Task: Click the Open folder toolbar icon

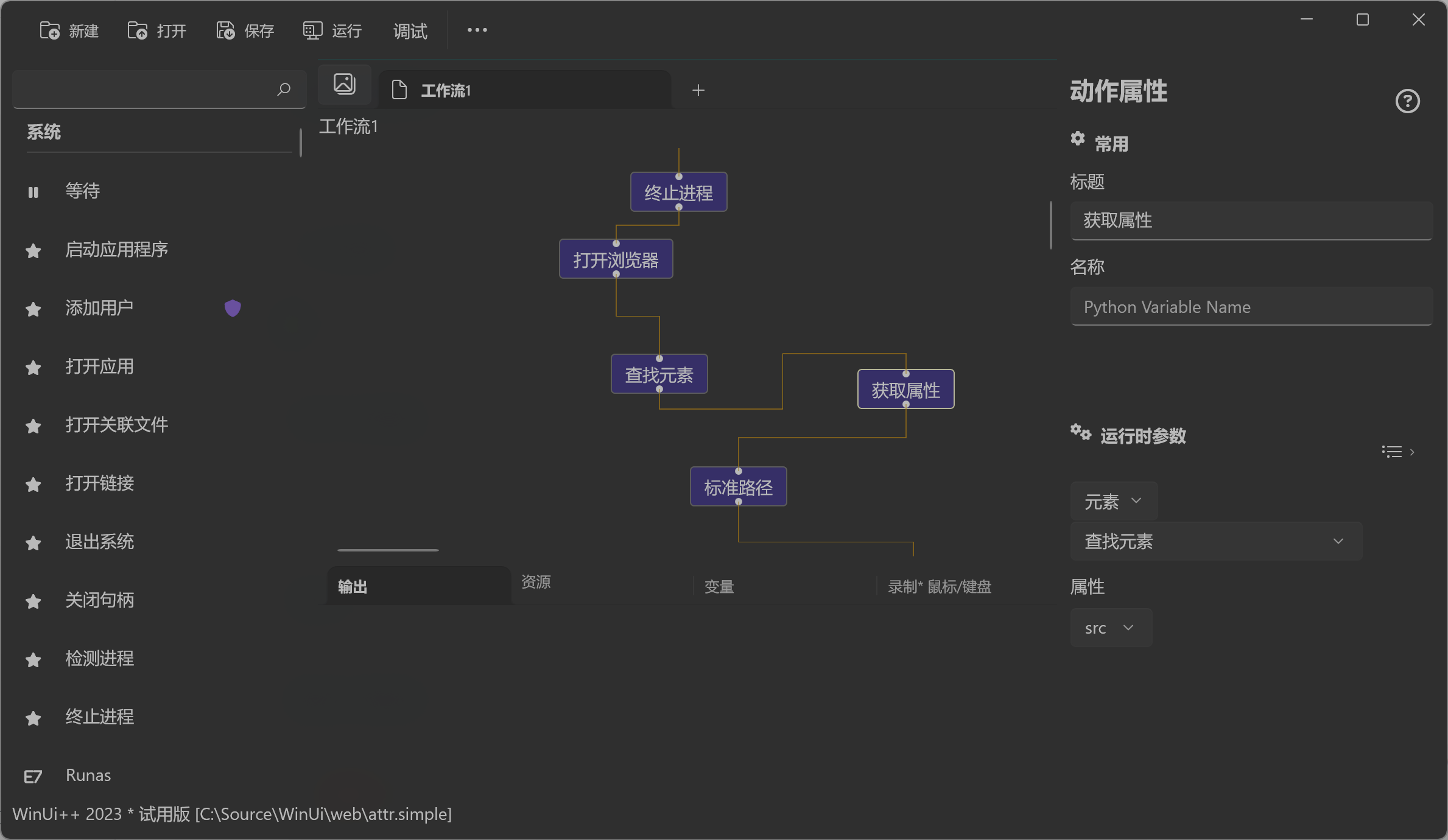Action: 138,30
